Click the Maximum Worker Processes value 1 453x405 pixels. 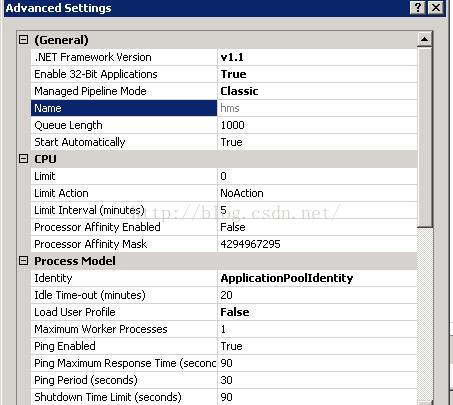223,329
